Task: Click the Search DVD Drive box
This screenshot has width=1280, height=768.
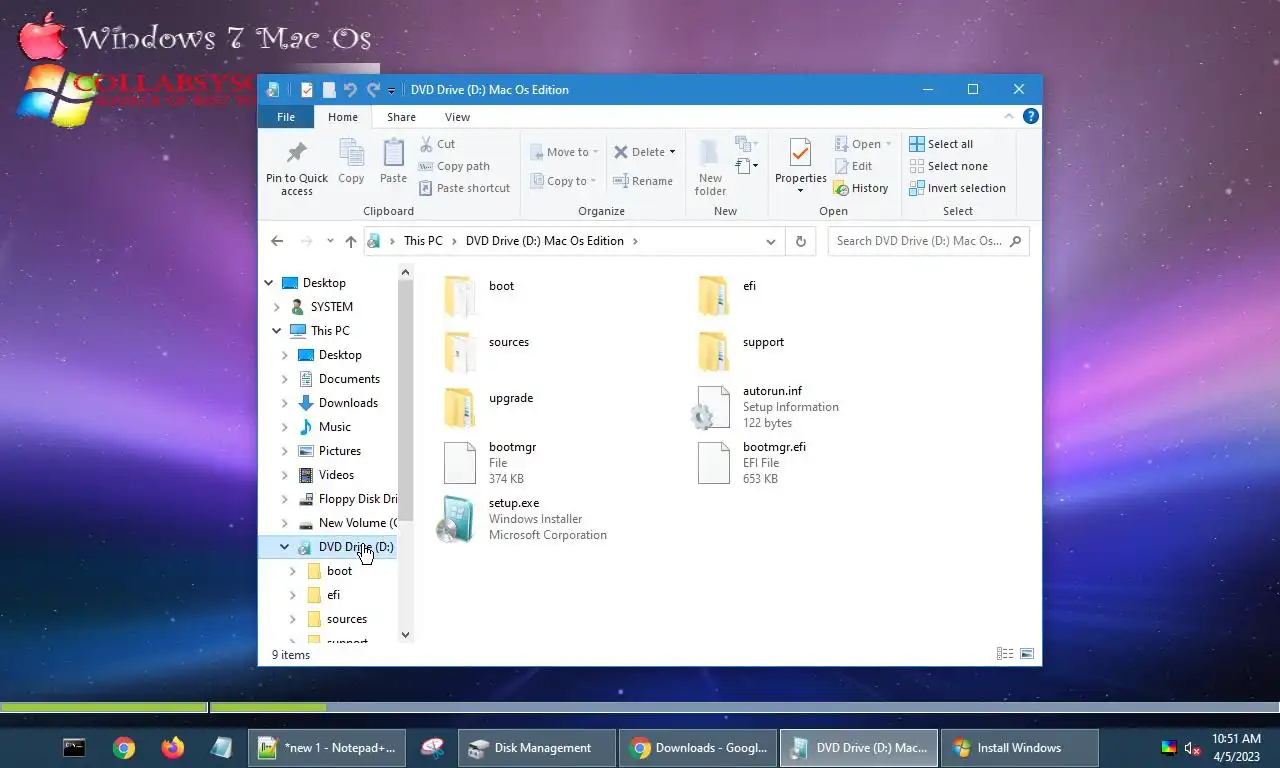Action: click(x=928, y=241)
